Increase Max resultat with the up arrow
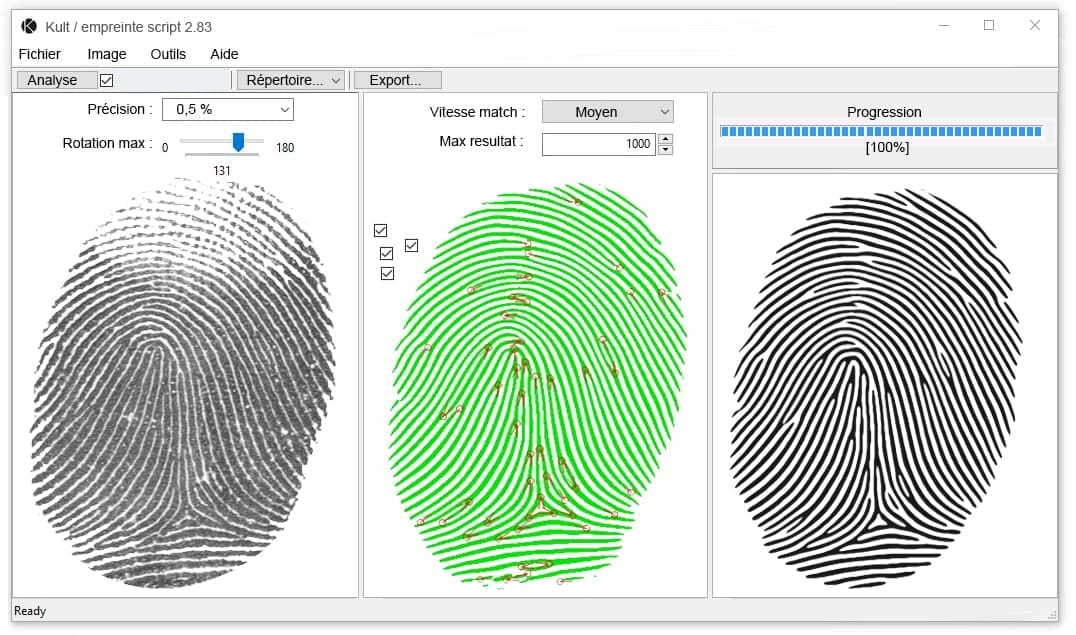This screenshot has width=1076, height=635. click(x=666, y=139)
